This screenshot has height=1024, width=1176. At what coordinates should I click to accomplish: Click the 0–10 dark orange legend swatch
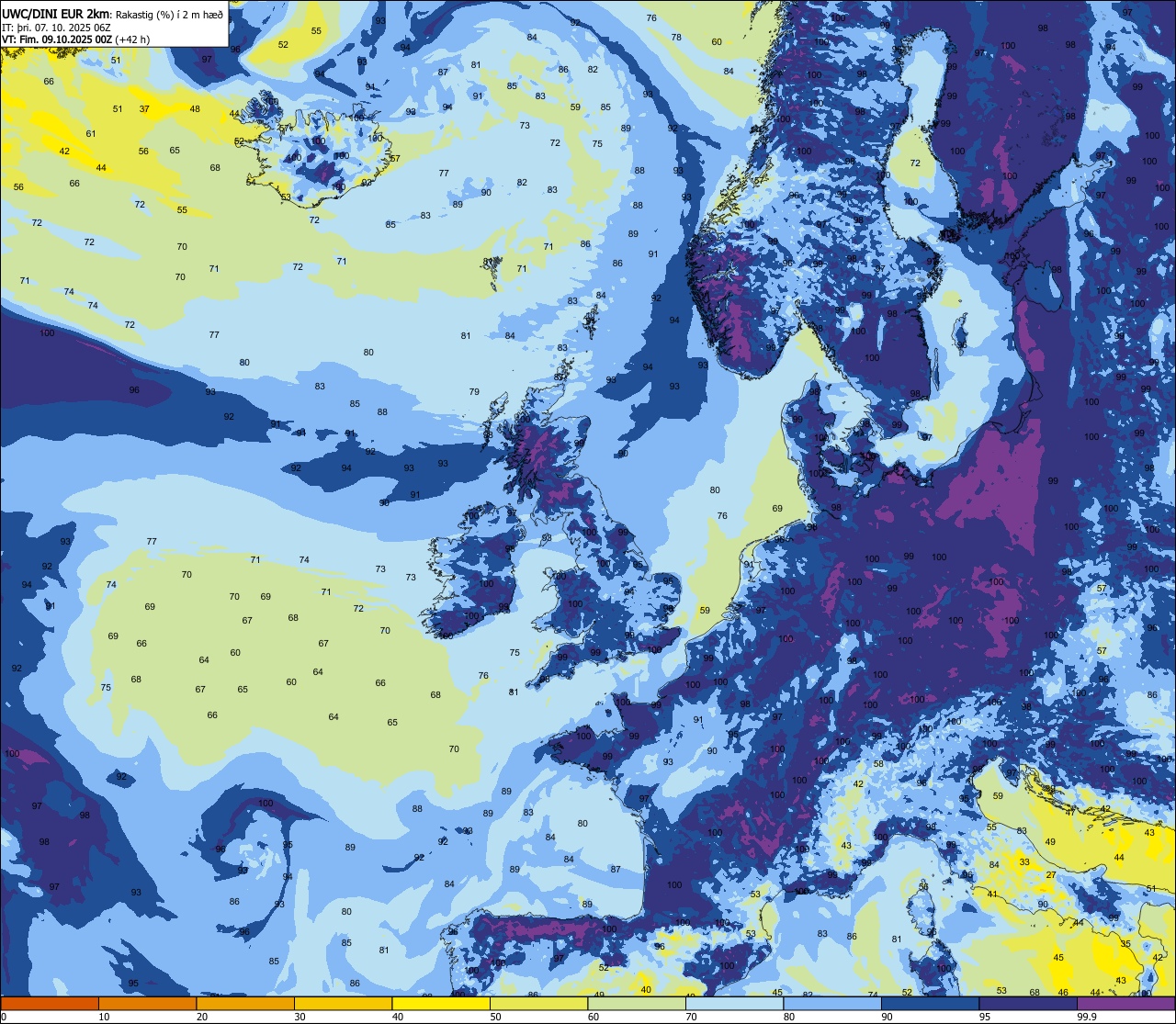[x=50, y=1003]
